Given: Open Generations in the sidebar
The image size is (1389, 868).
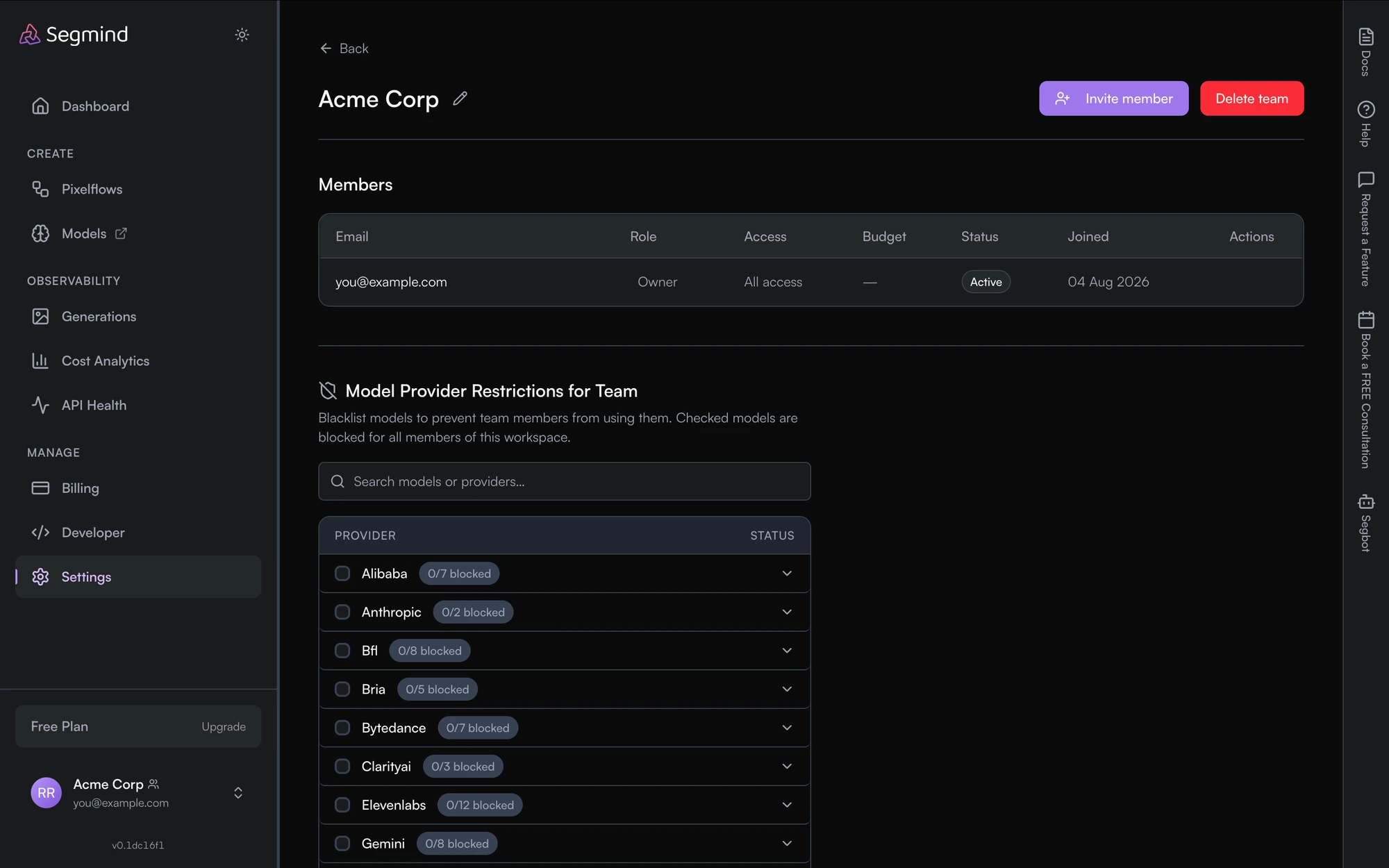Looking at the screenshot, I should (x=138, y=317).
